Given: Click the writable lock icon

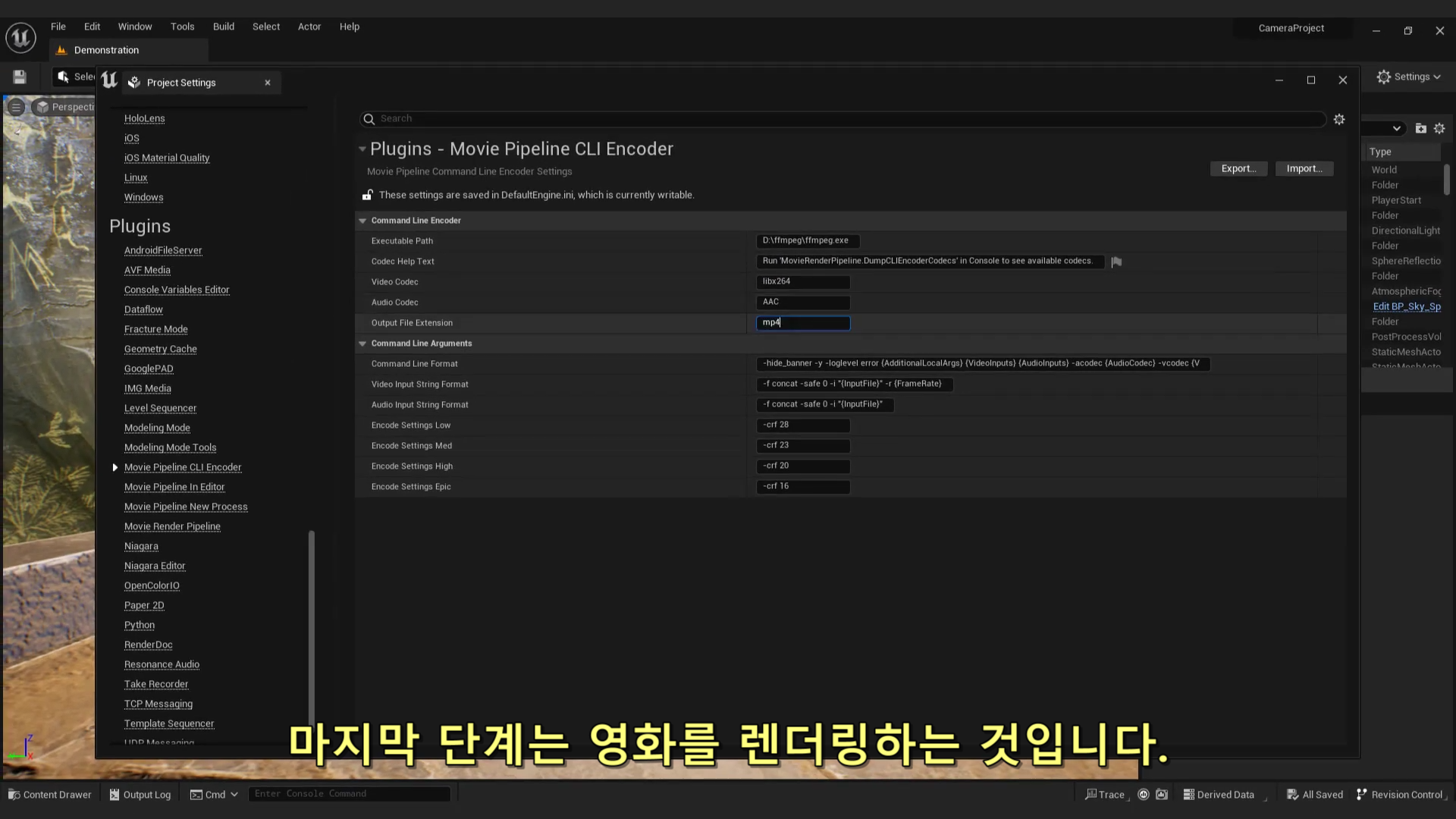Looking at the screenshot, I should click(367, 195).
